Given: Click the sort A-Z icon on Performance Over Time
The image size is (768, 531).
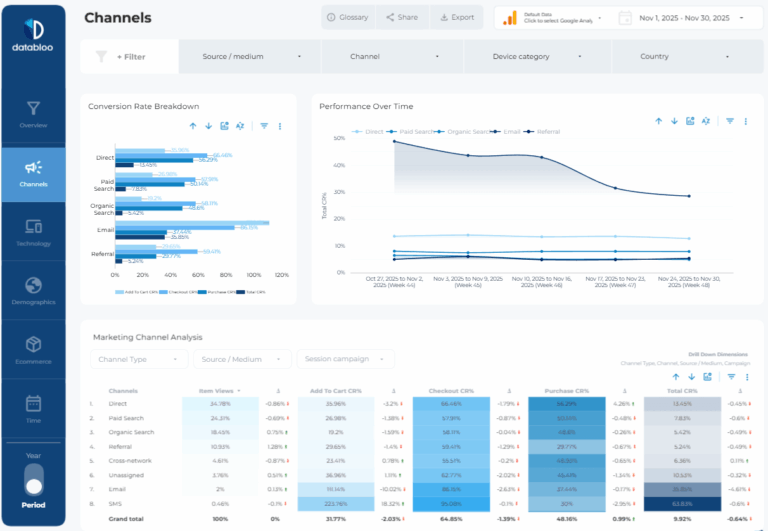Looking at the screenshot, I should click(x=706, y=121).
